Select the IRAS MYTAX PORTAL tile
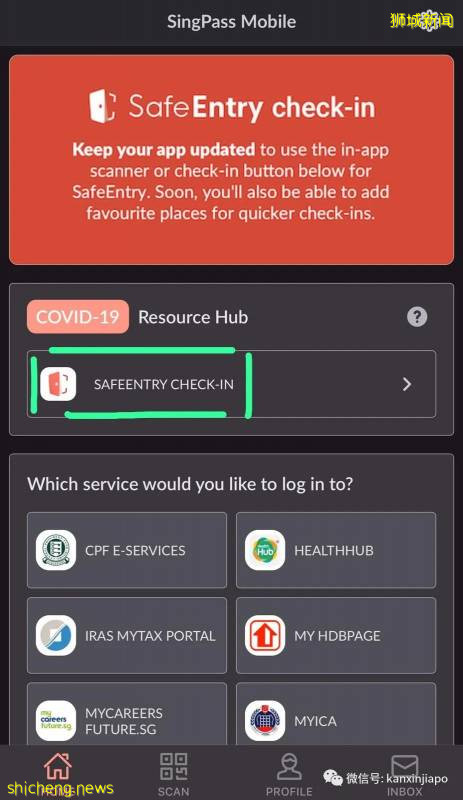463x800 pixels. tap(127, 635)
